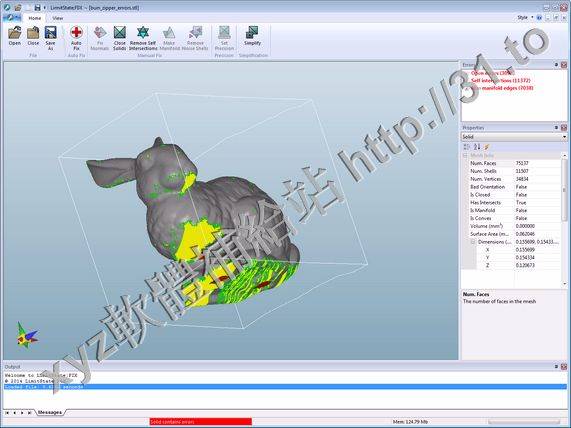This screenshot has height=428, width=571.
Task: Select the Num. Vertices property row
Action: click(515, 179)
